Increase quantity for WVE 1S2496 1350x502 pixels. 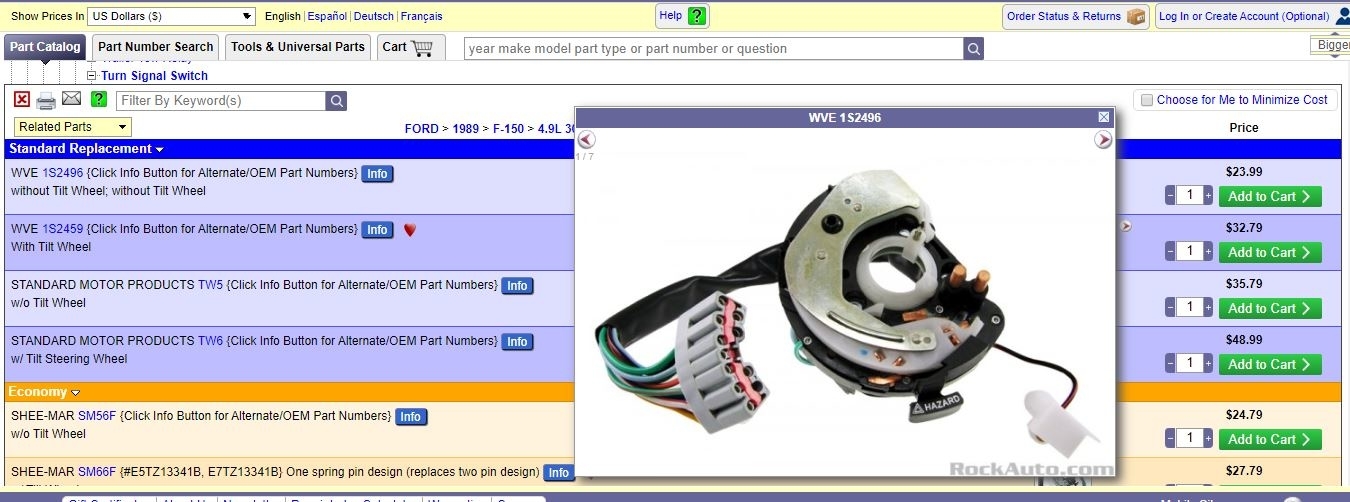click(1208, 196)
